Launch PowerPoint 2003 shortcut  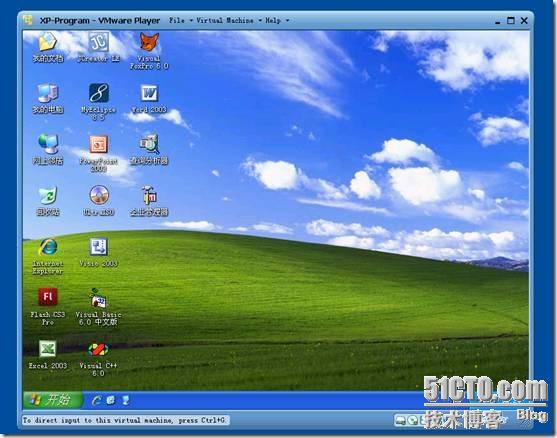pyautogui.click(x=98, y=153)
